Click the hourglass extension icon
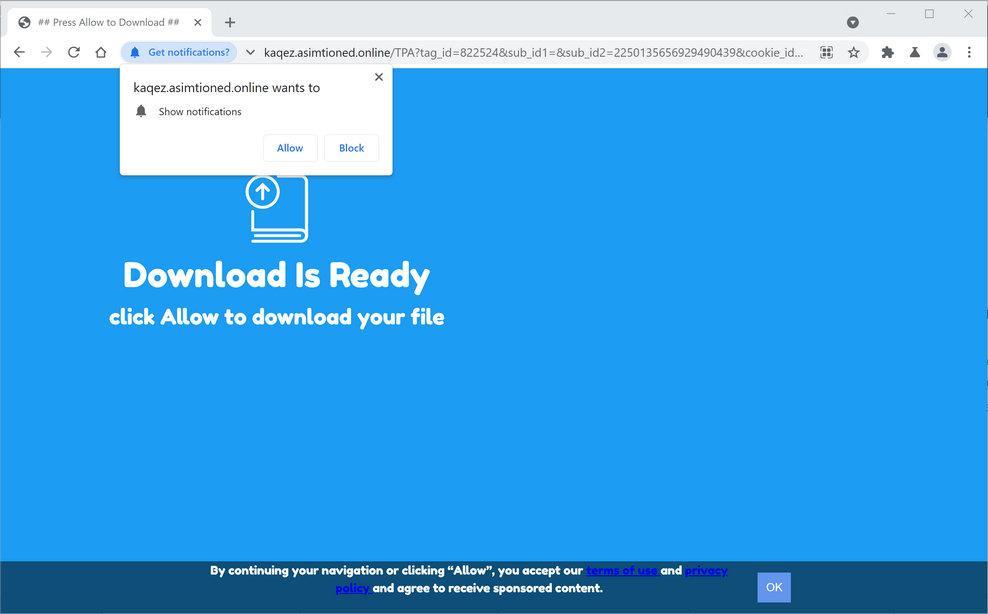Screen dimensions: 988x614 [x=914, y=52]
